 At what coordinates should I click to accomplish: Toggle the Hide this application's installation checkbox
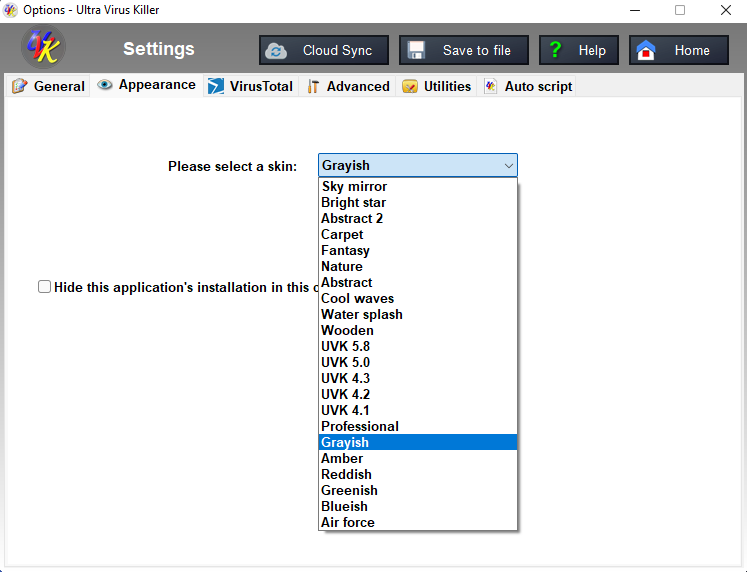(x=44, y=287)
